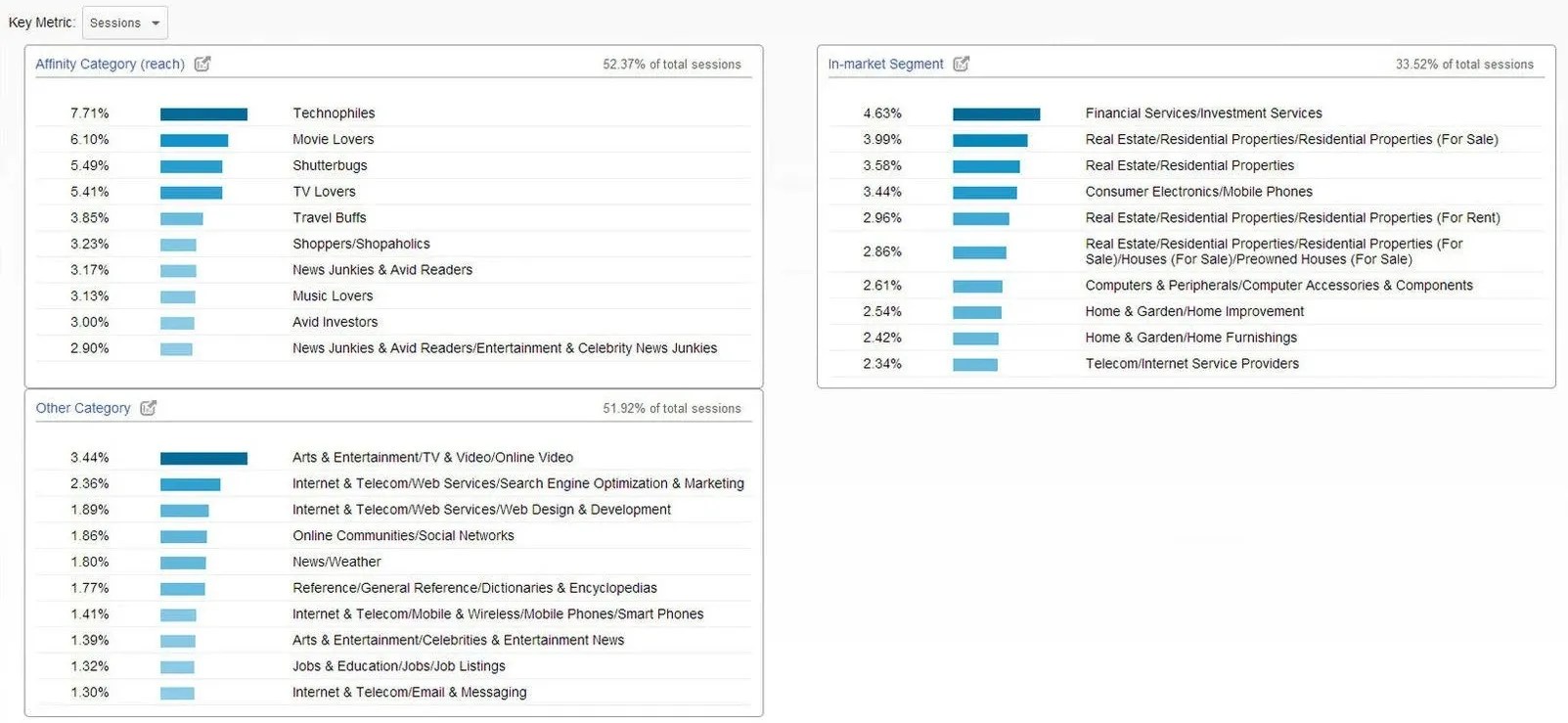Open the In-market Segment panel title
The height and width of the screenshot is (723, 1568).
point(885,64)
